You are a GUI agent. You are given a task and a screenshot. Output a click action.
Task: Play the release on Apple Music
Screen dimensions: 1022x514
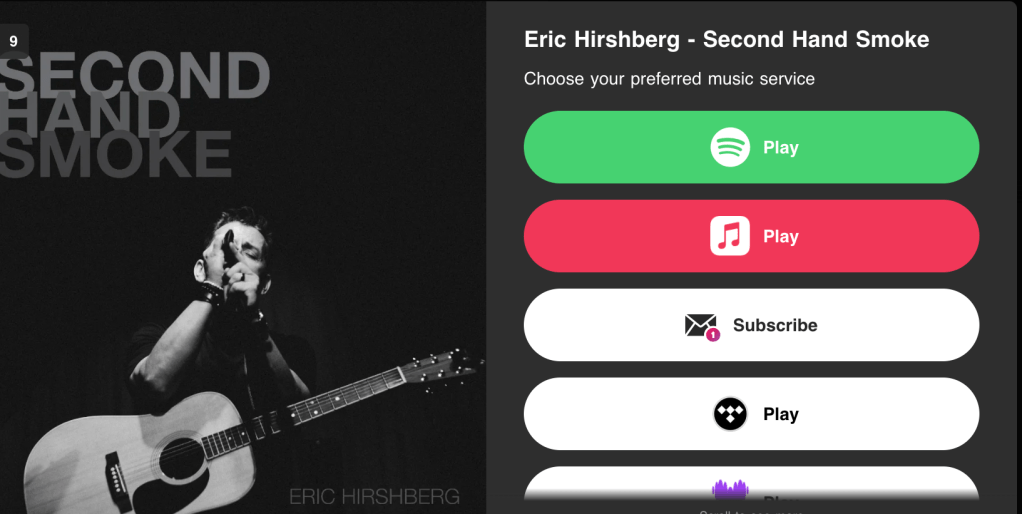pos(751,236)
